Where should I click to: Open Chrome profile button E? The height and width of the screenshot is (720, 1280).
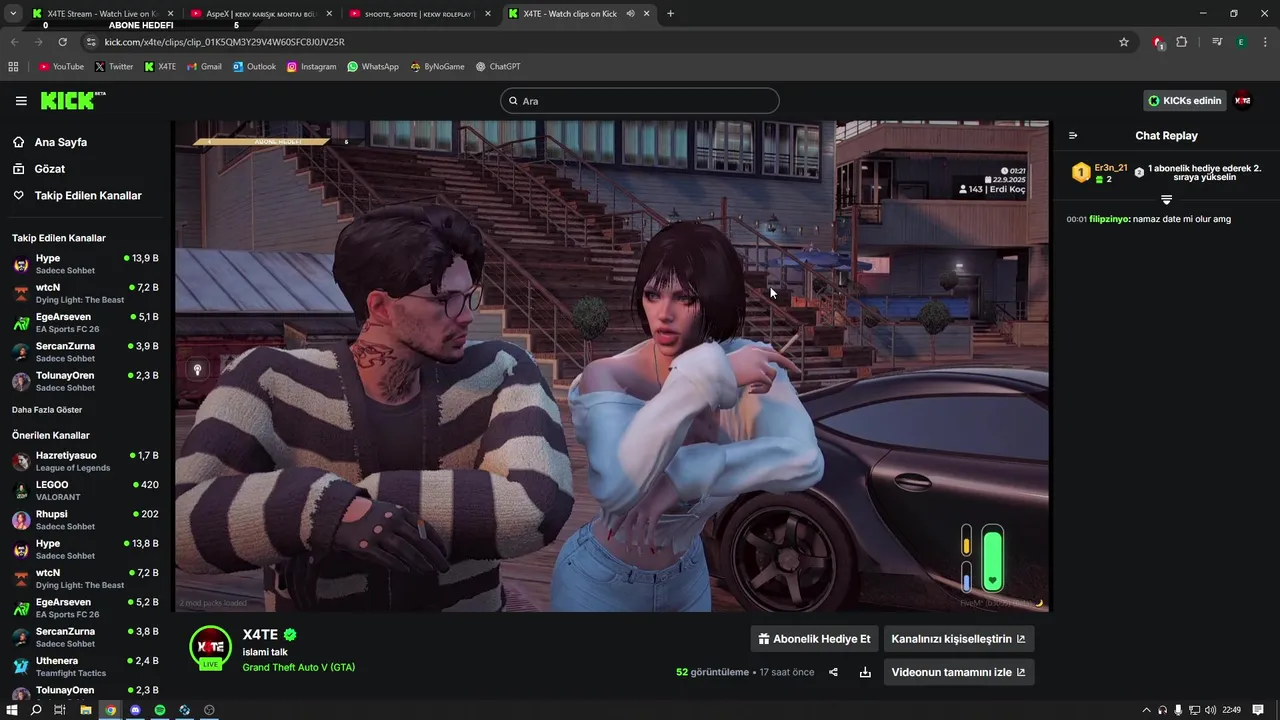[x=1241, y=42]
